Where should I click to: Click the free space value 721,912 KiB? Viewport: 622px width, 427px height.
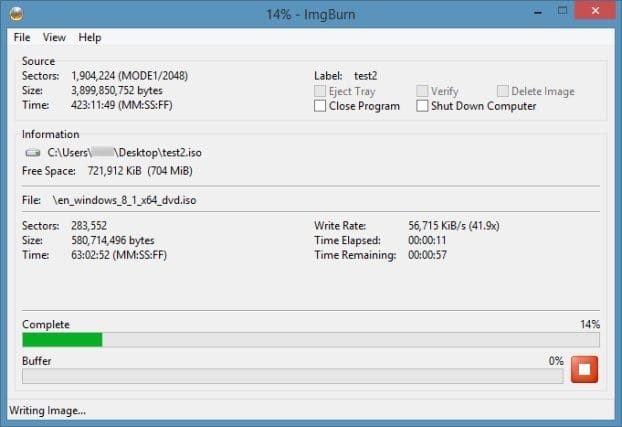[x=115, y=171]
